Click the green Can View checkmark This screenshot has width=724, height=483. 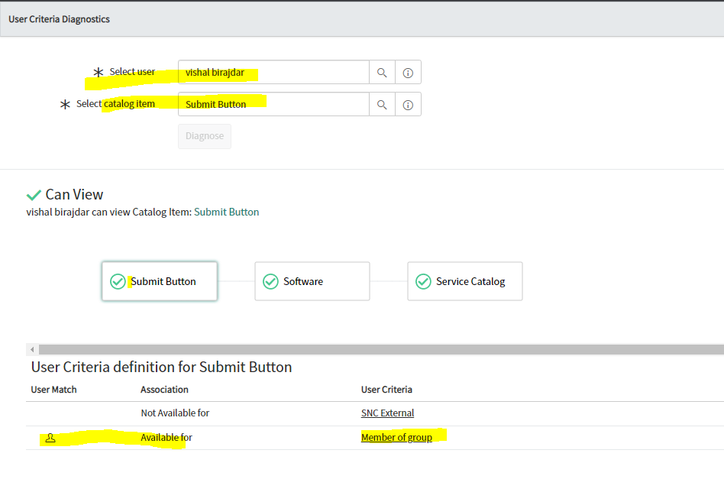tap(34, 195)
